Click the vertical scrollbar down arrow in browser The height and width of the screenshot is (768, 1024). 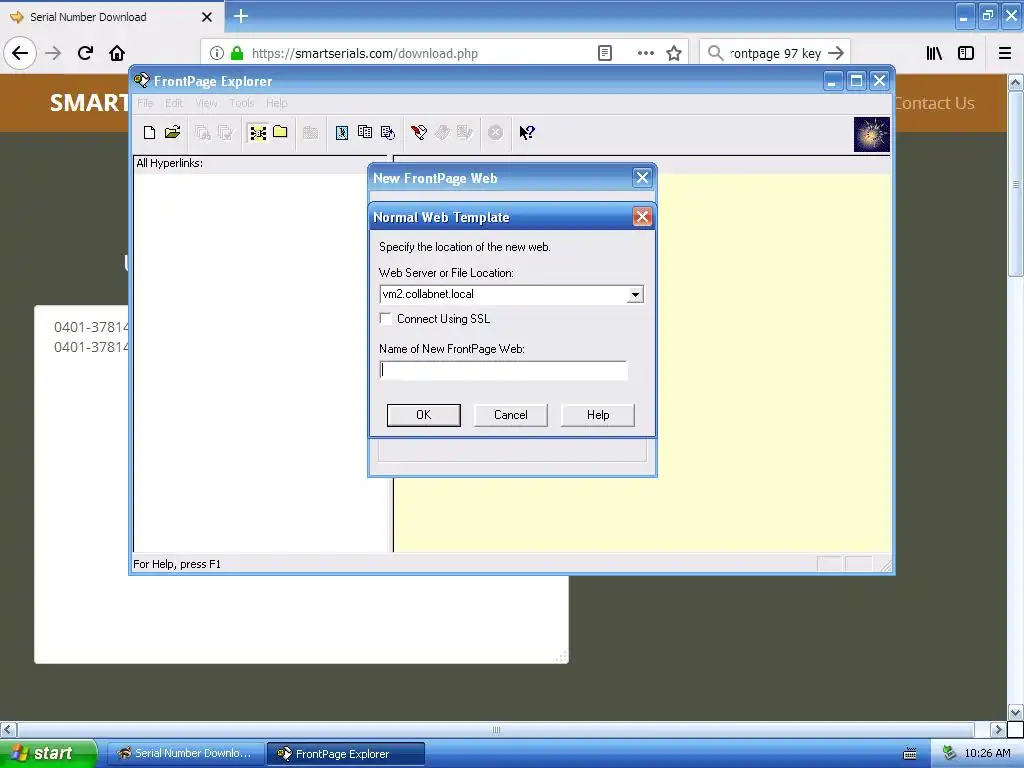1015,712
